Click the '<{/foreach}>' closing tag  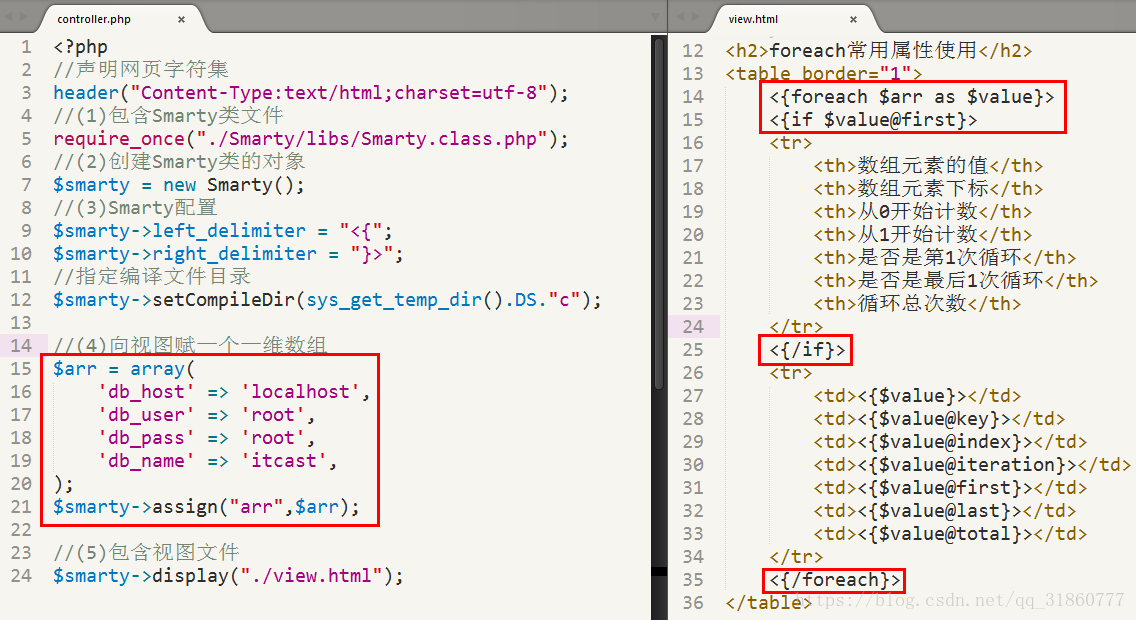tap(835, 580)
